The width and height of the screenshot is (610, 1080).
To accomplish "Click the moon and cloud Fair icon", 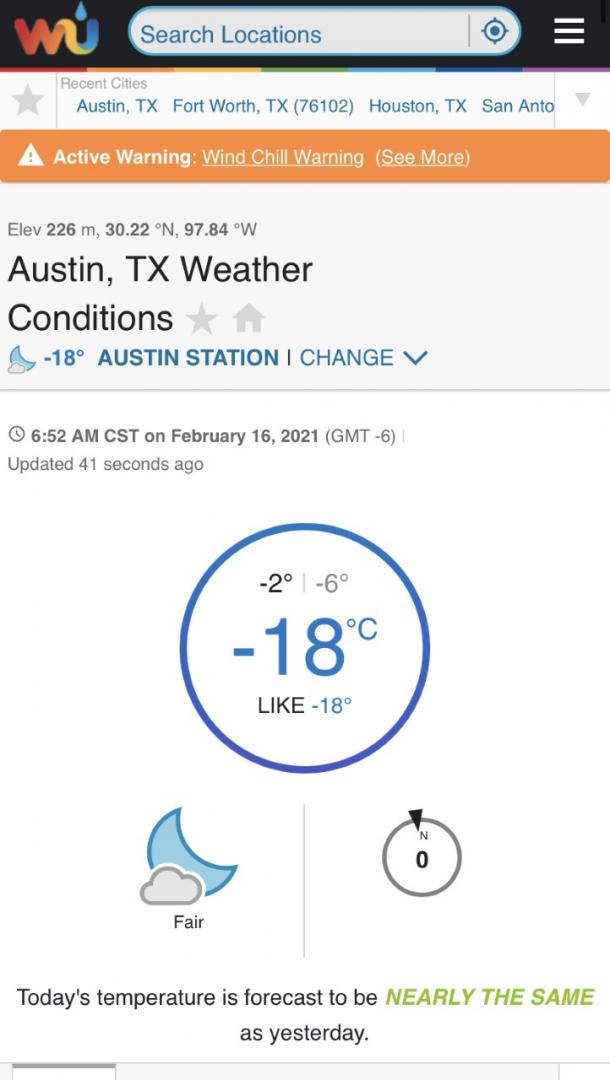I will (188, 858).
